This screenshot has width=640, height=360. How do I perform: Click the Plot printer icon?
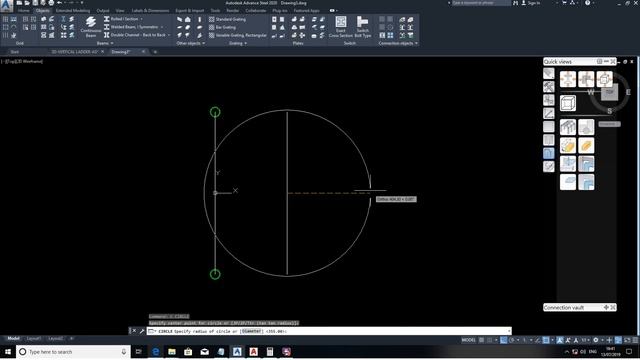point(51,3)
